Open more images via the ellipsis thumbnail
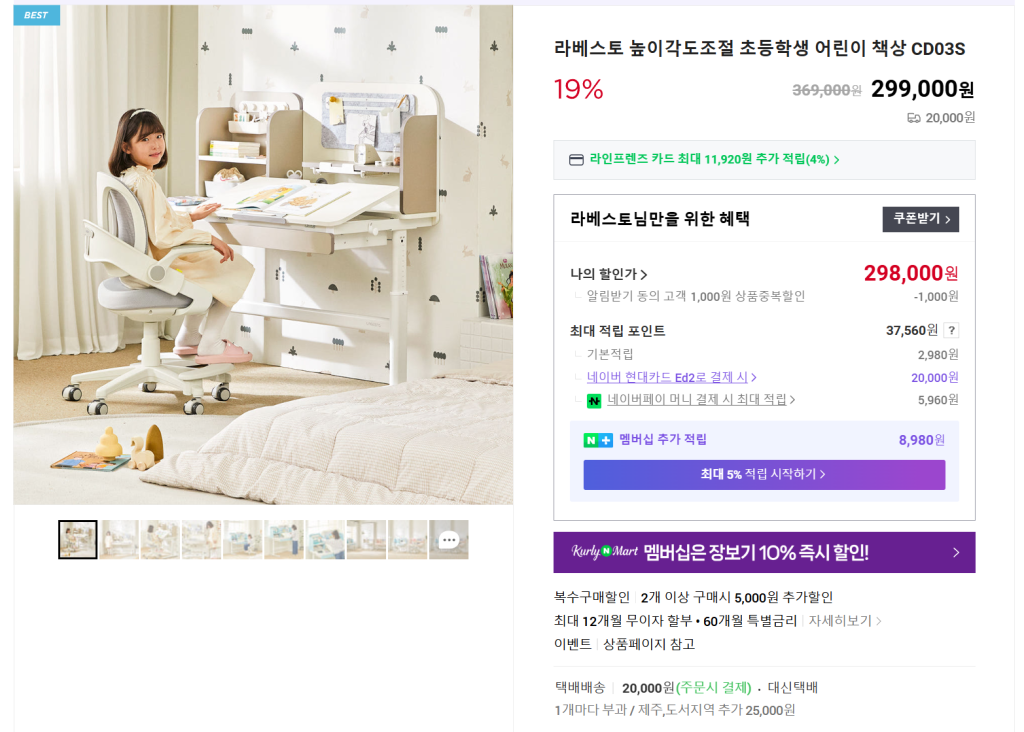 [x=449, y=539]
